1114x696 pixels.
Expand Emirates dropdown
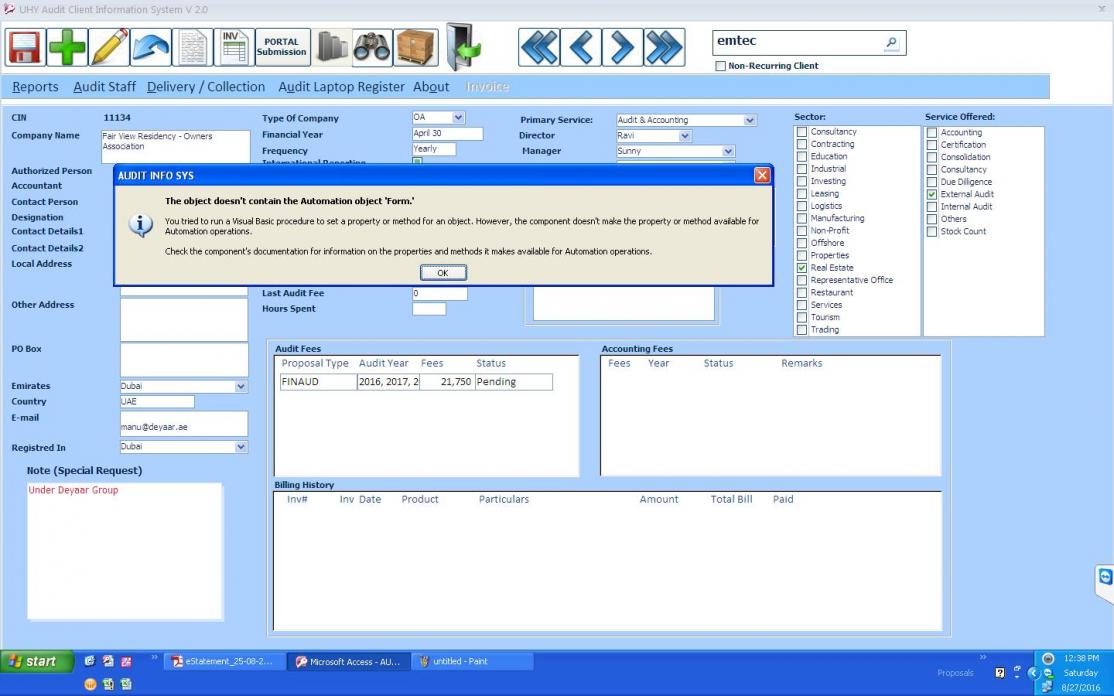(241, 386)
